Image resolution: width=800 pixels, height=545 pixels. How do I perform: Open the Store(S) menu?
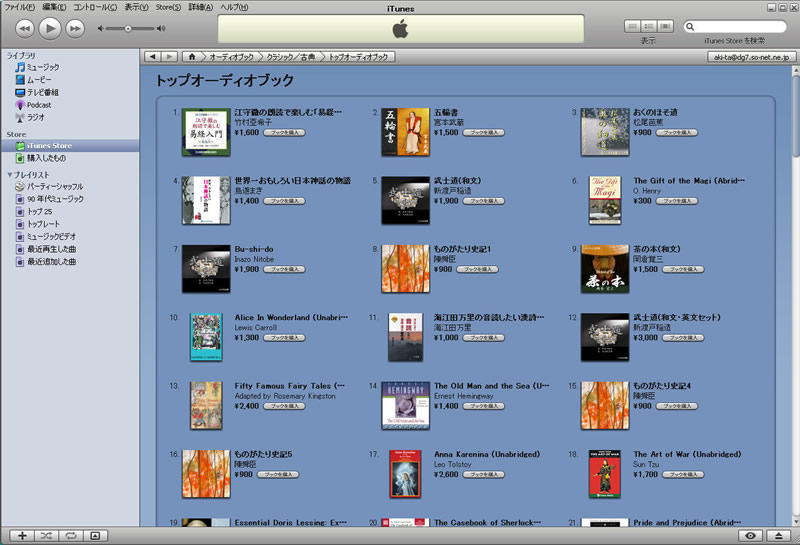tap(168, 7)
